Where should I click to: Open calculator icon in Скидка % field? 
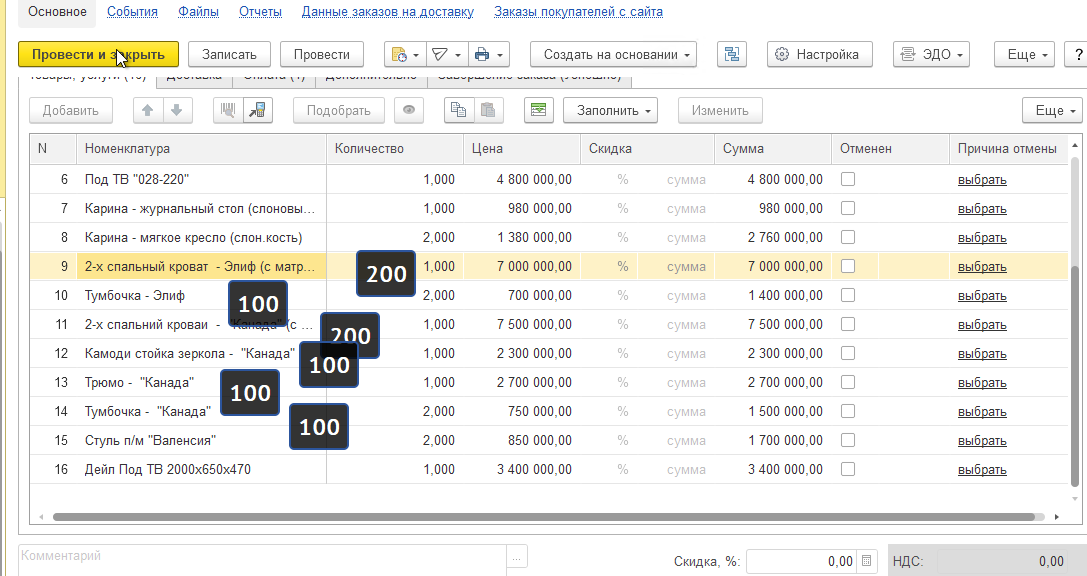click(866, 561)
